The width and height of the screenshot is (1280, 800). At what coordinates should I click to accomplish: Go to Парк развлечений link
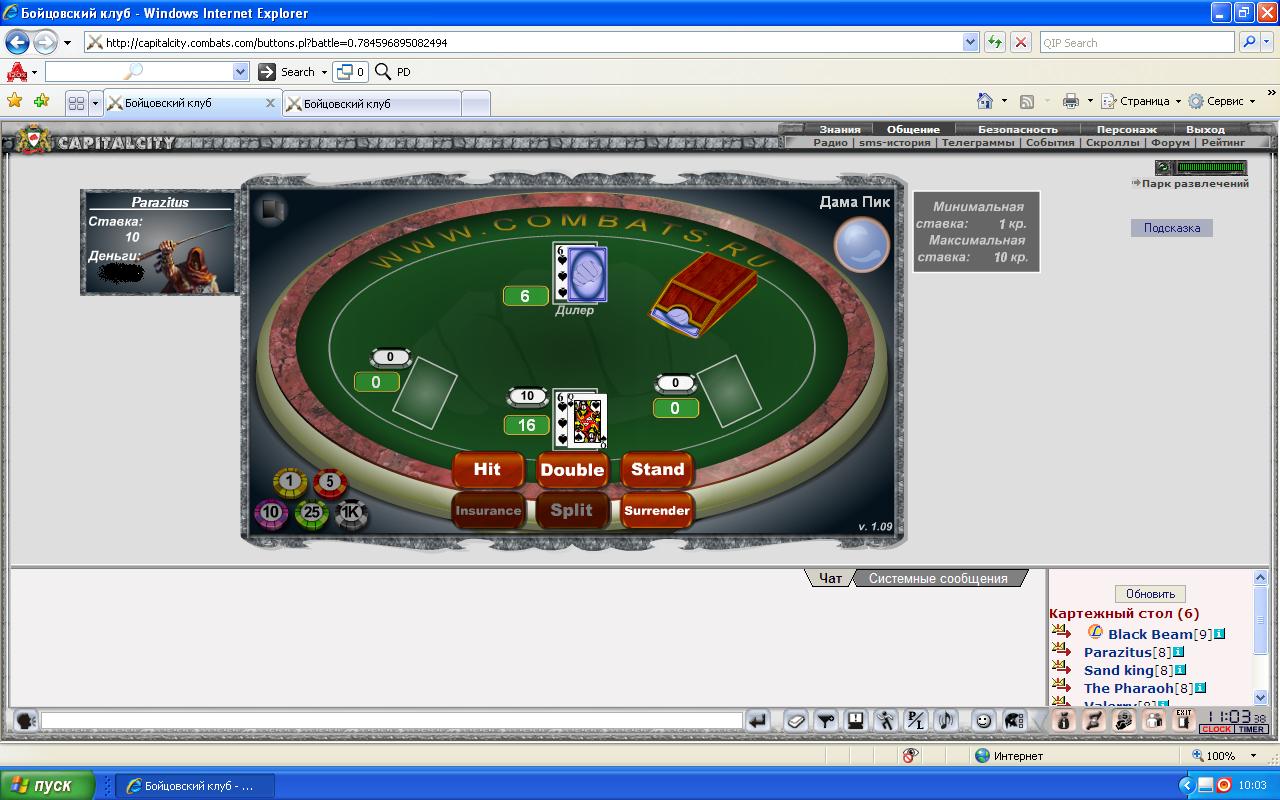1195,183
